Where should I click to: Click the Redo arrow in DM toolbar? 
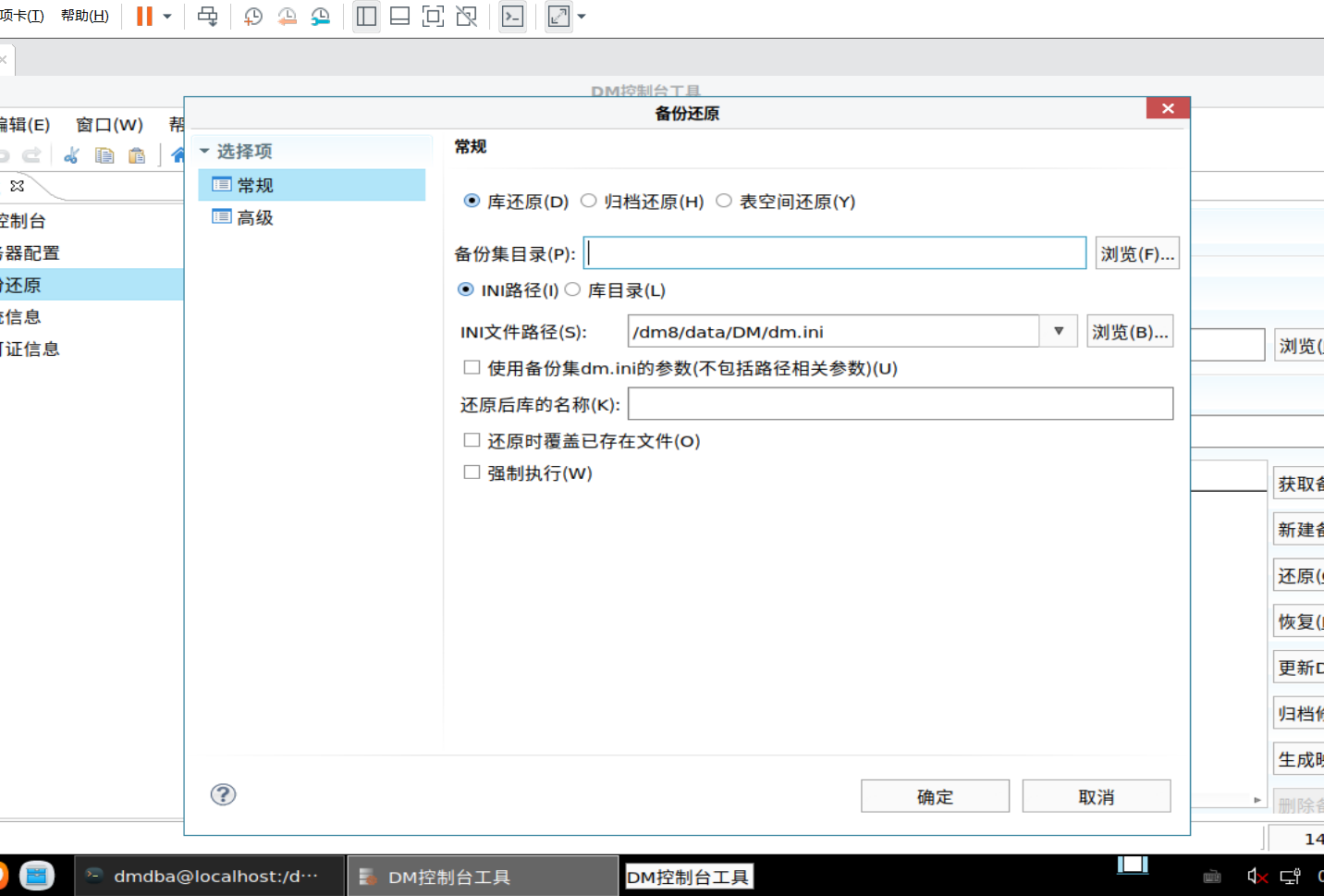31,155
